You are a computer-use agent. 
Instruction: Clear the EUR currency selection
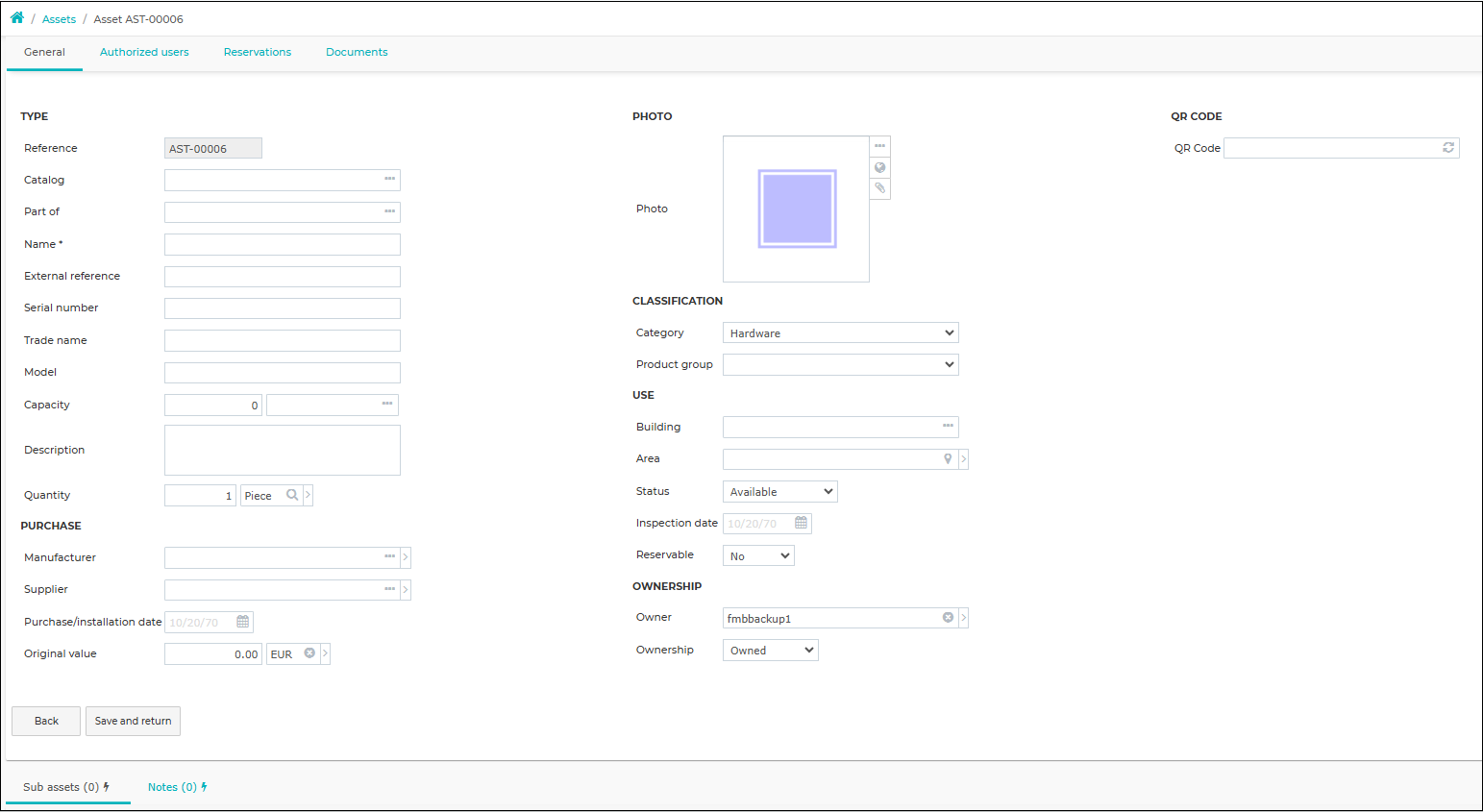(x=309, y=653)
